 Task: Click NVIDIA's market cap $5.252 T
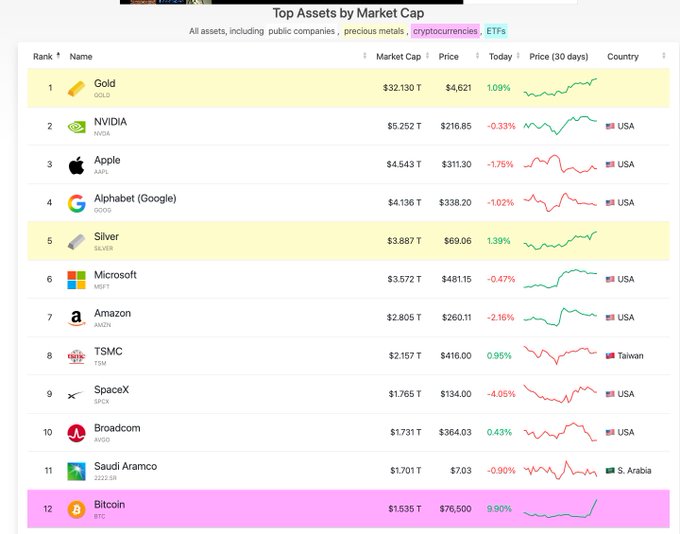coord(404,126)
